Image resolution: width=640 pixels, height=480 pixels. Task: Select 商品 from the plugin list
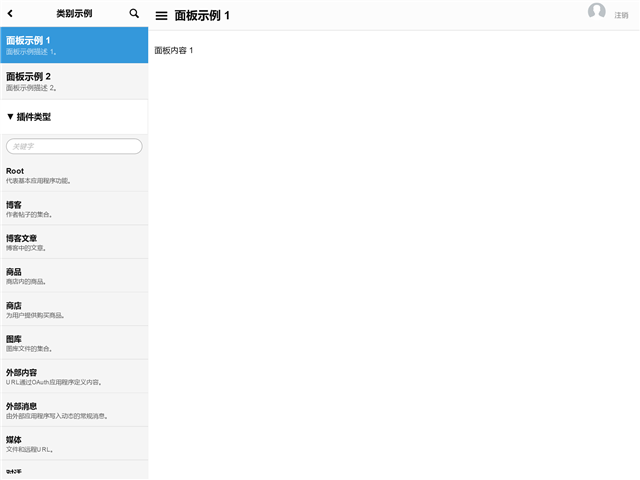point(74,276)
